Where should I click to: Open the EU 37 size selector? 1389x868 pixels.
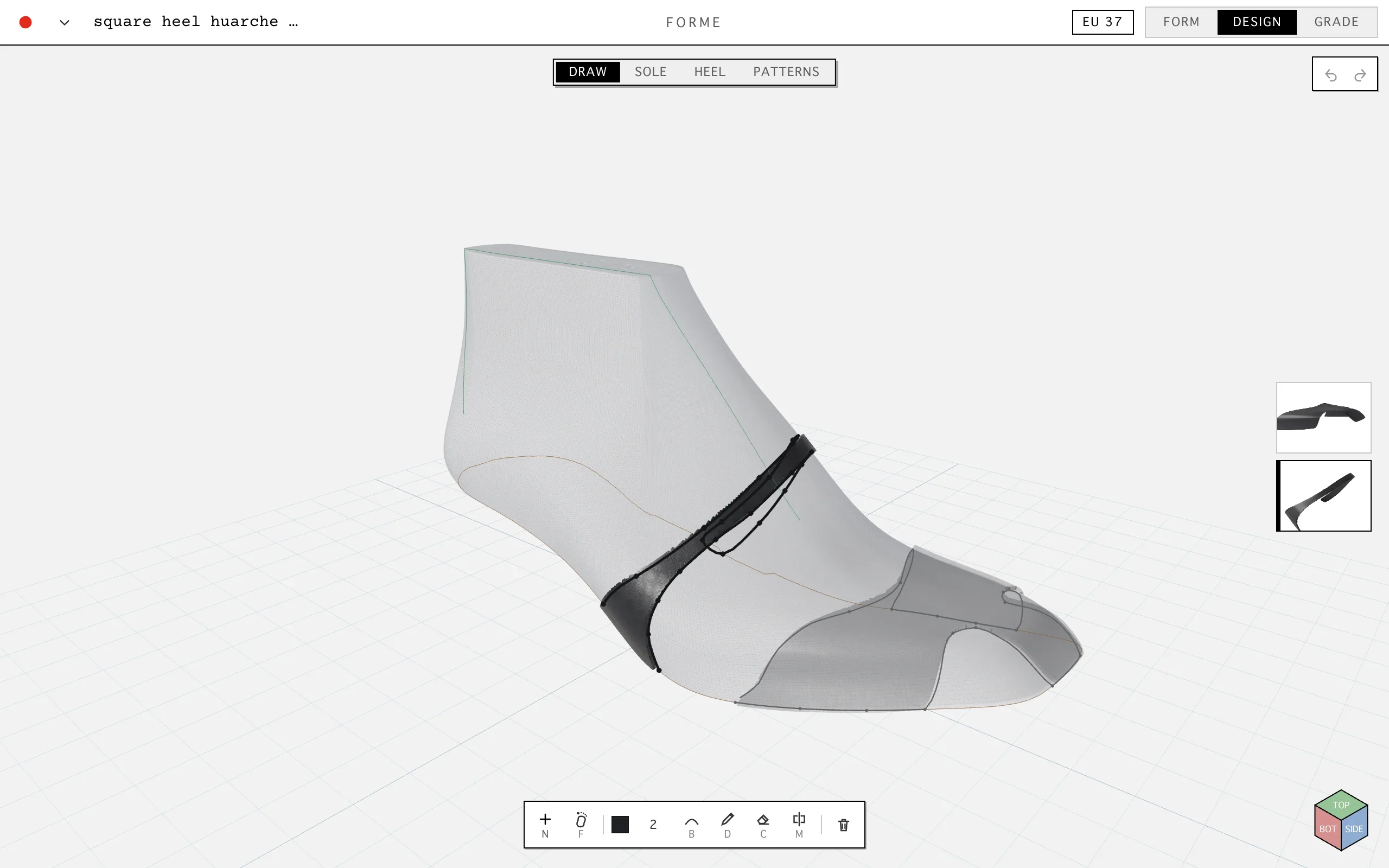(1103, 22)
